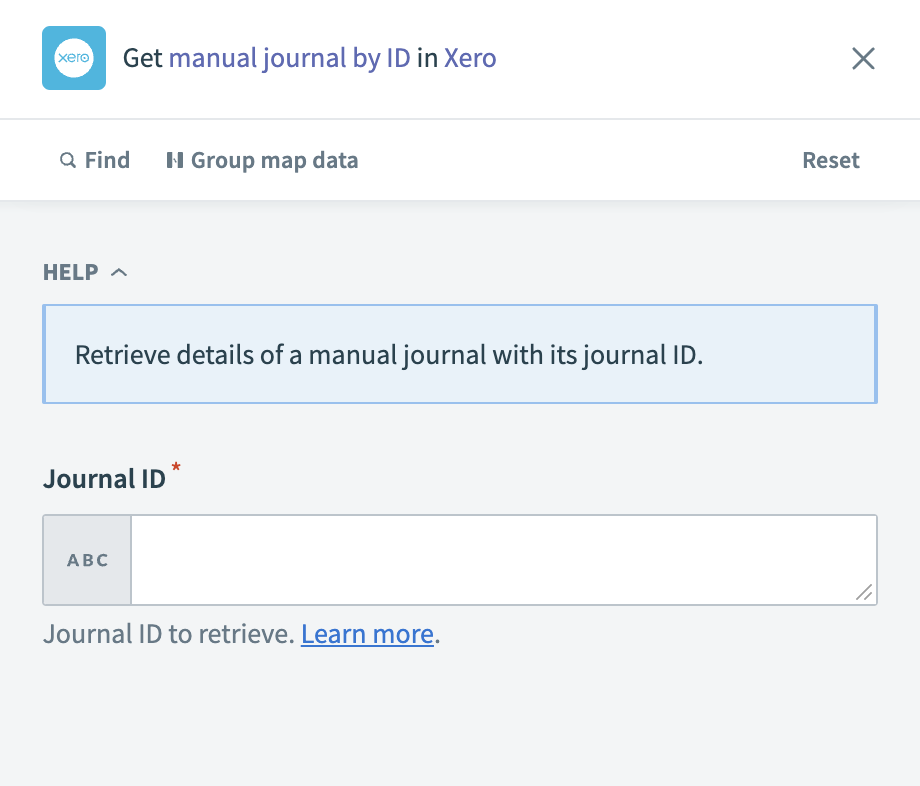
Task: Click the Xero app icon
Action: [73, 58]
